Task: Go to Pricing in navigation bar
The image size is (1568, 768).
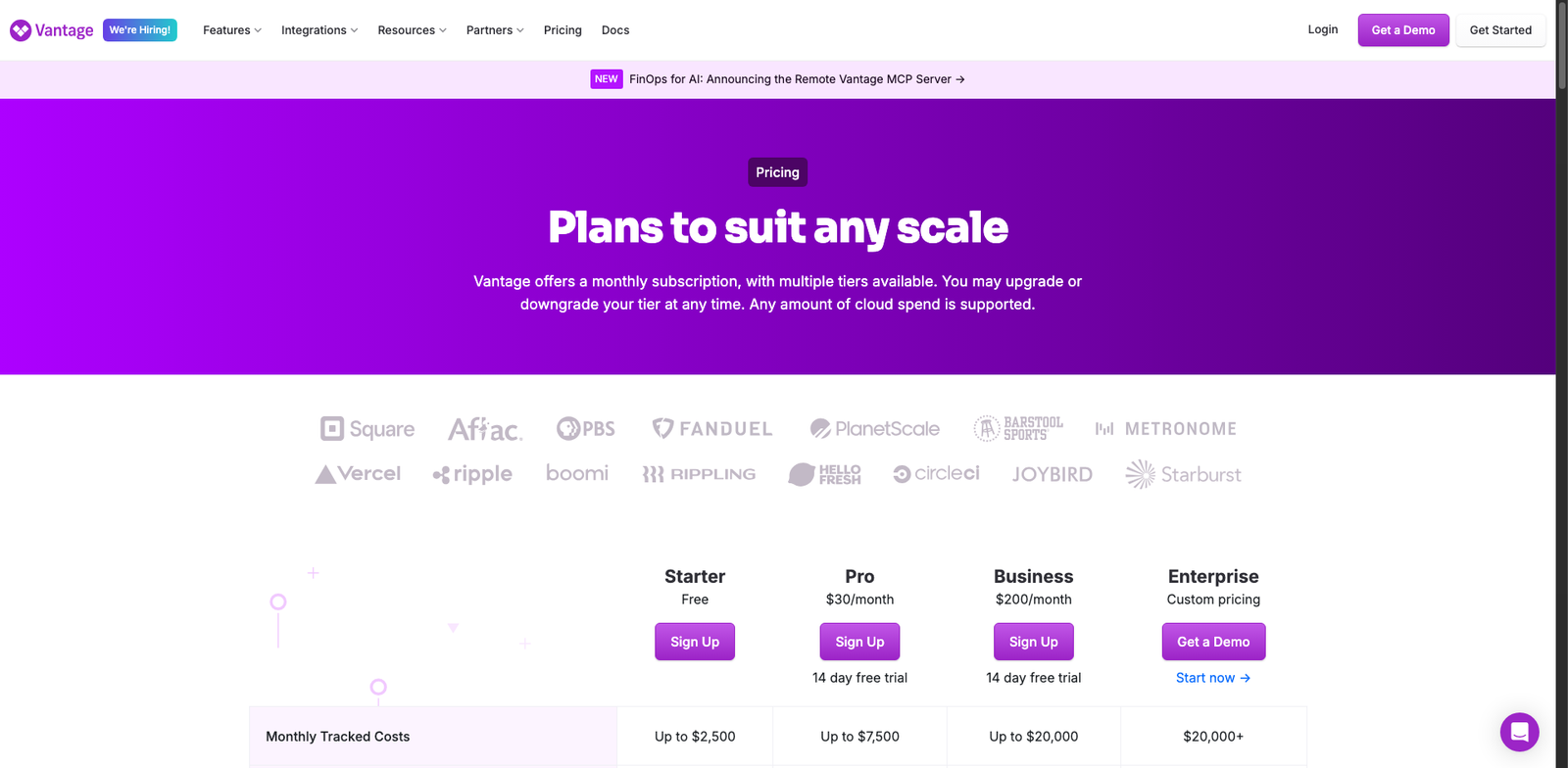Action: [x=563, y=30]
